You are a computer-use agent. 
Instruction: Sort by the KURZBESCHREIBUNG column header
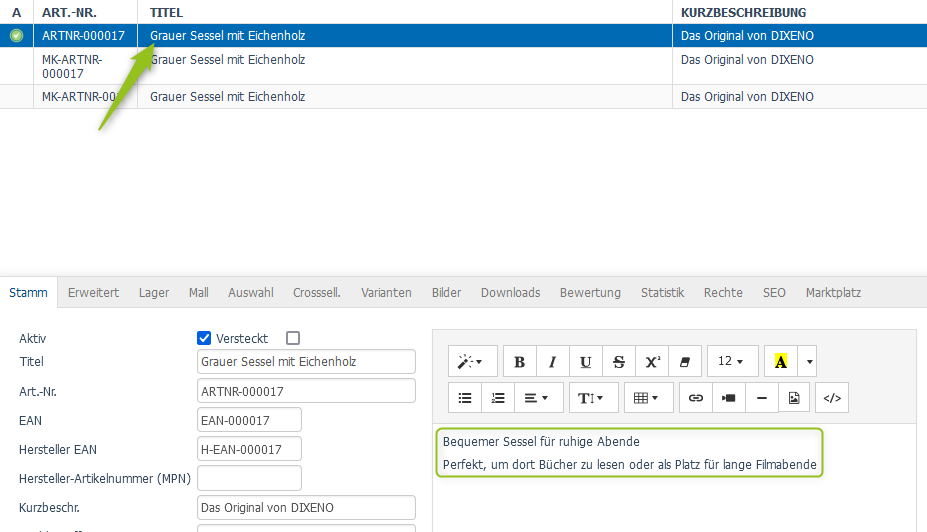[x=744, y=12]
